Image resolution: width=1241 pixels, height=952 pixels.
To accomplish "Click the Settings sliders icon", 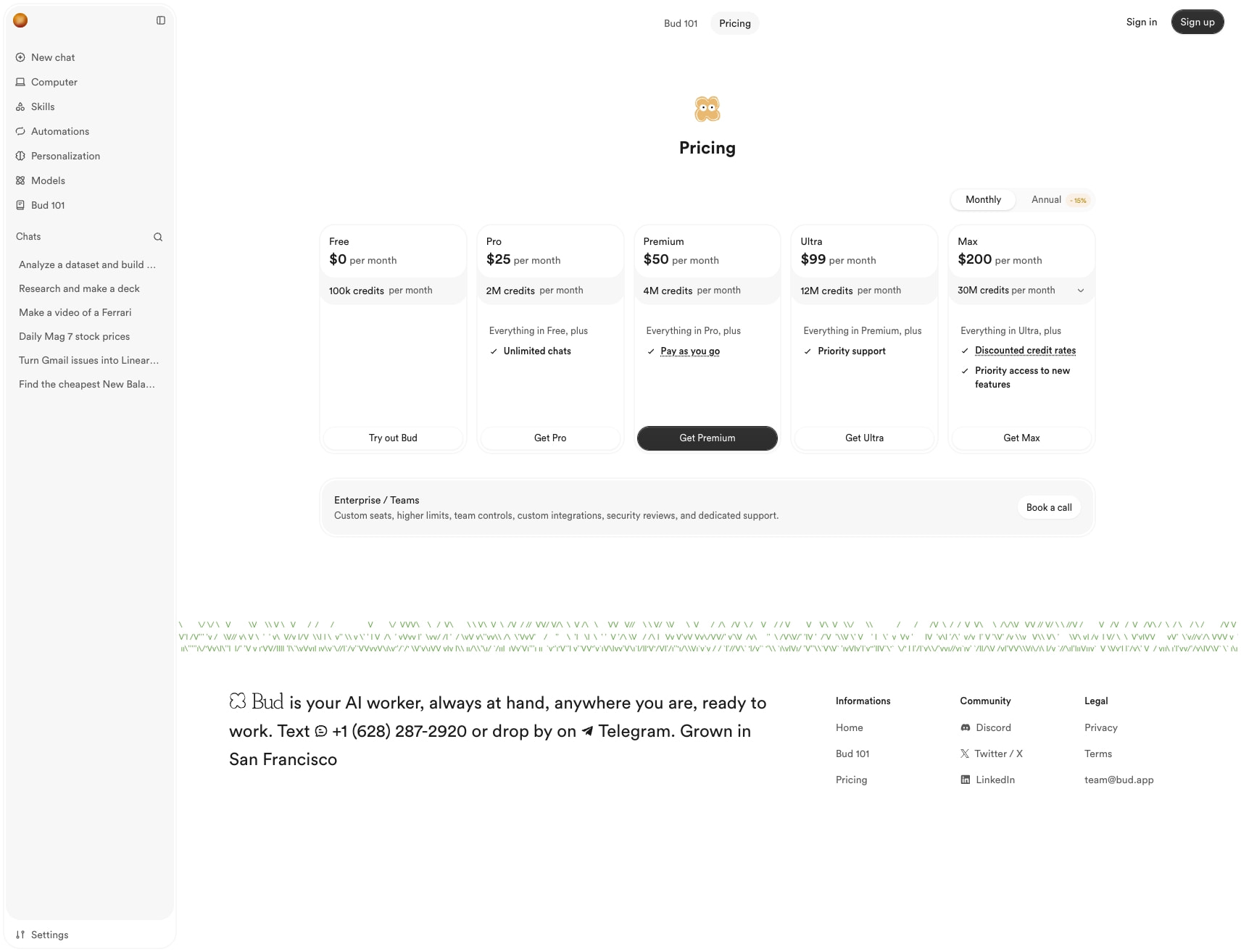I will pos(20,935).
